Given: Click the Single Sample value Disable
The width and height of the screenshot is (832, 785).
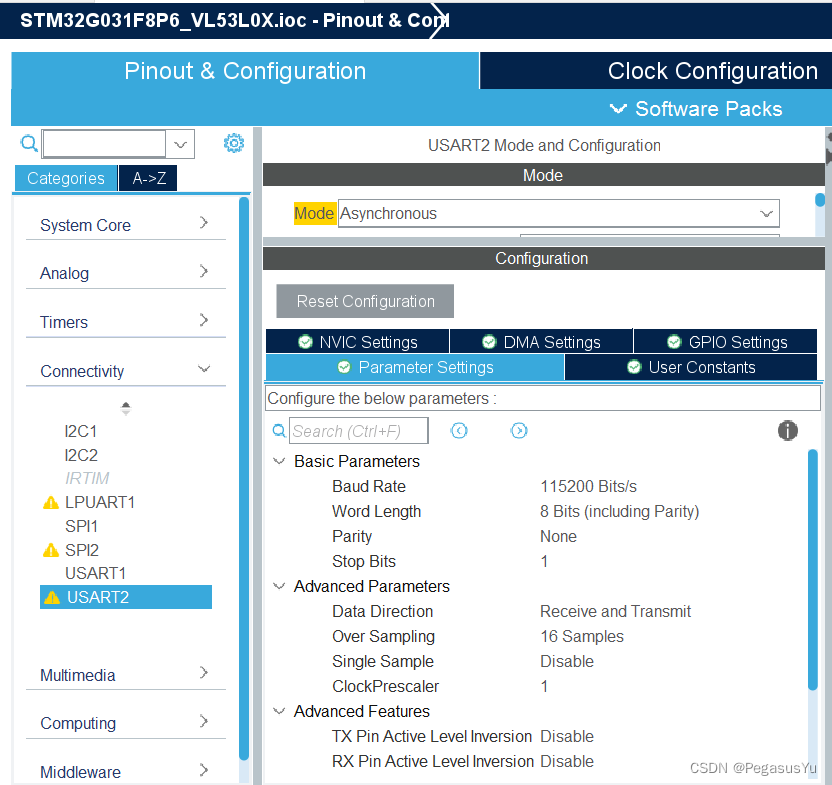Looking at the screenshot, I should tap(567, 661).
